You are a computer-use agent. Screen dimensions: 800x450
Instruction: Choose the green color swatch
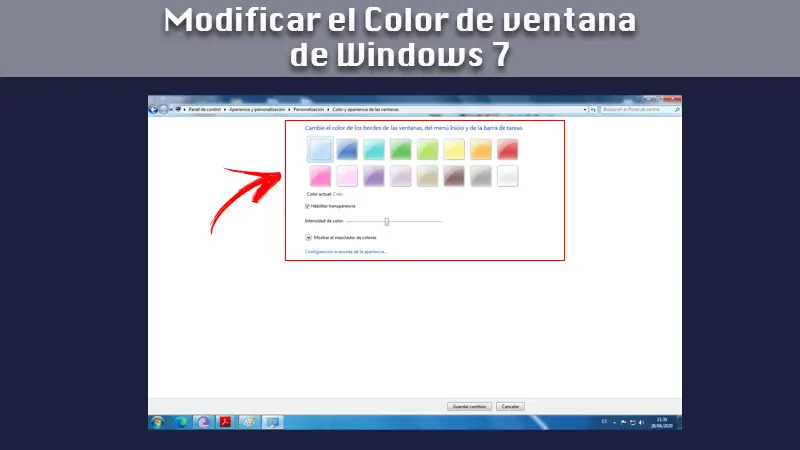coord(401,149)
